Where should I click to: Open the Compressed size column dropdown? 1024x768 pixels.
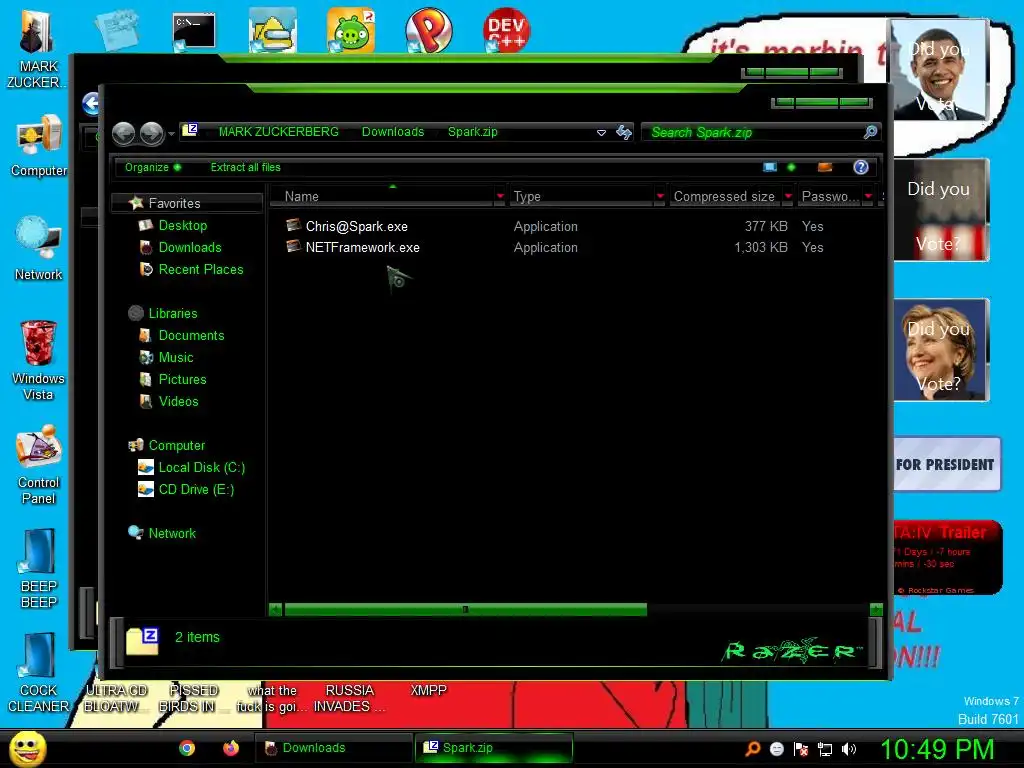[788, 196]
